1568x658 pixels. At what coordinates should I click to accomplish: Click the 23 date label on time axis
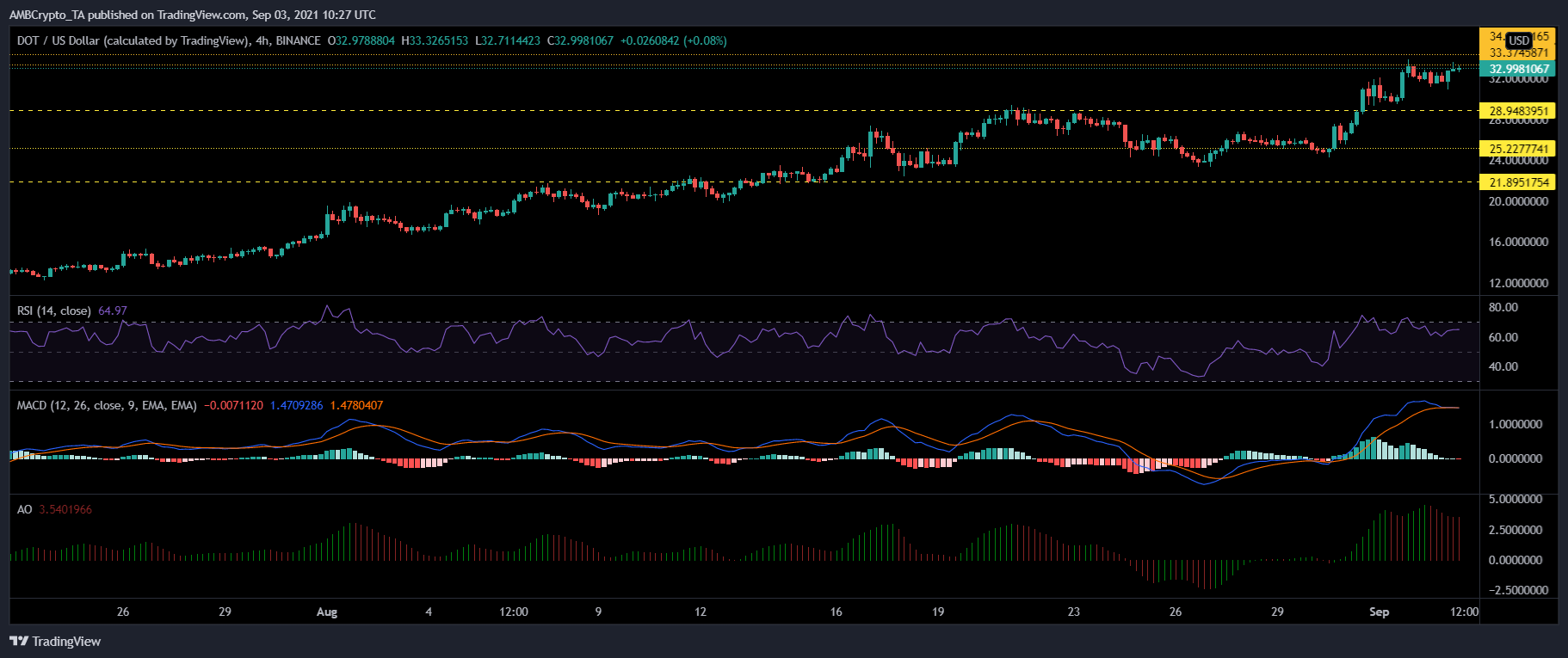coord(1074,612)
